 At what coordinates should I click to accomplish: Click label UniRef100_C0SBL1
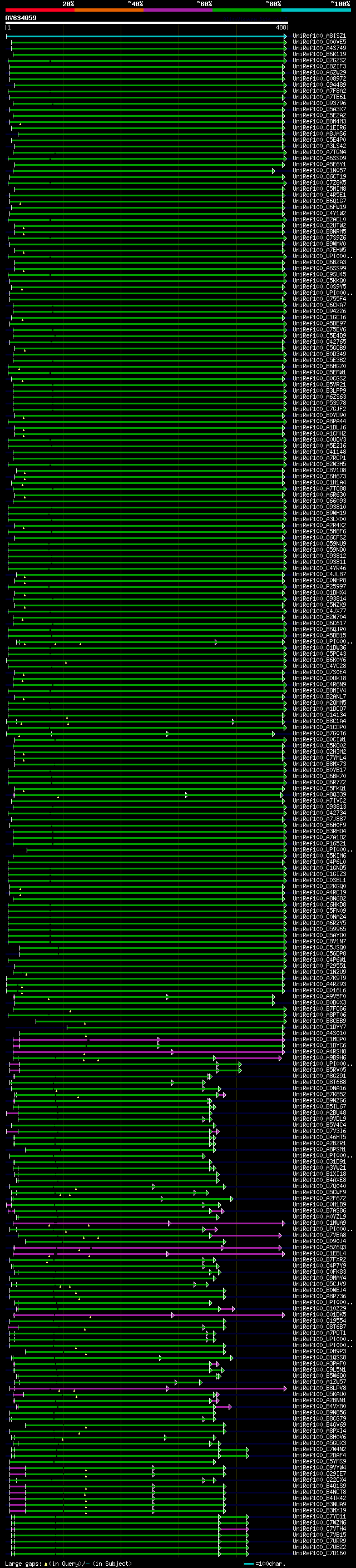pos(319,879)
